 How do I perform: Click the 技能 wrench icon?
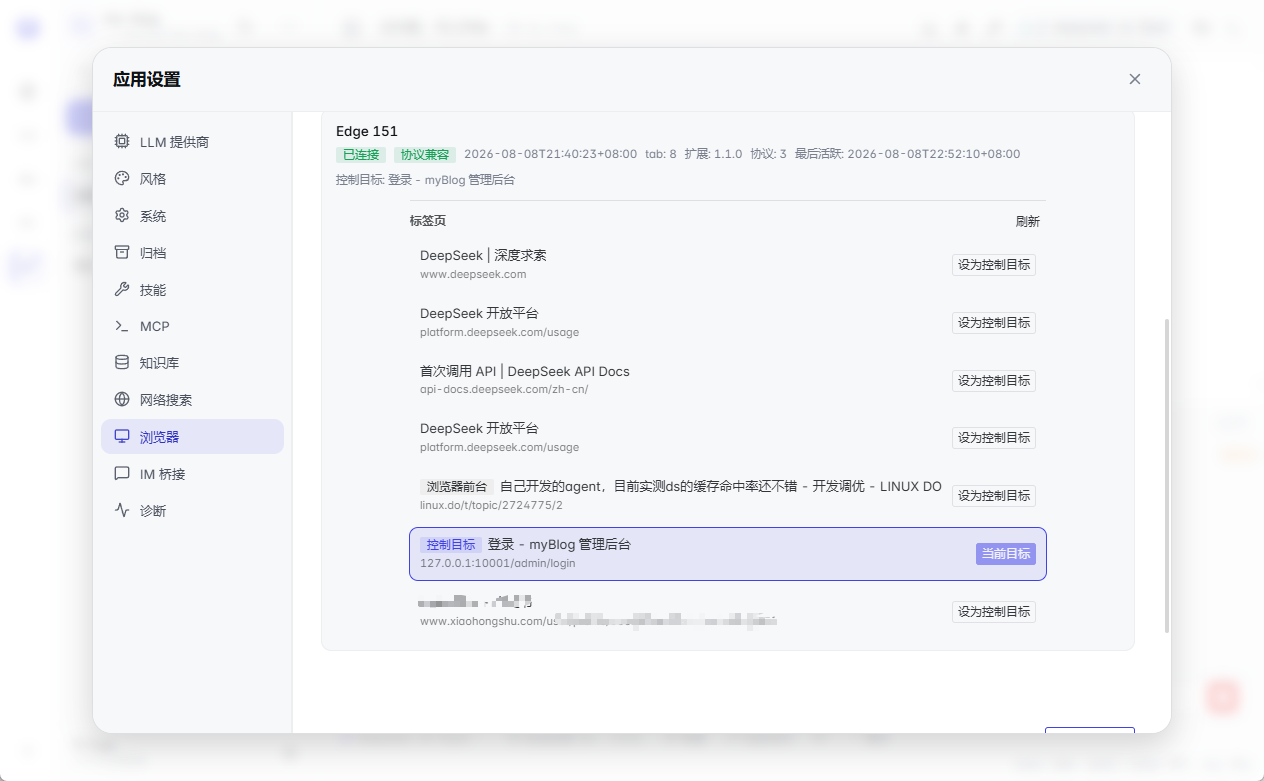[122, 289]
